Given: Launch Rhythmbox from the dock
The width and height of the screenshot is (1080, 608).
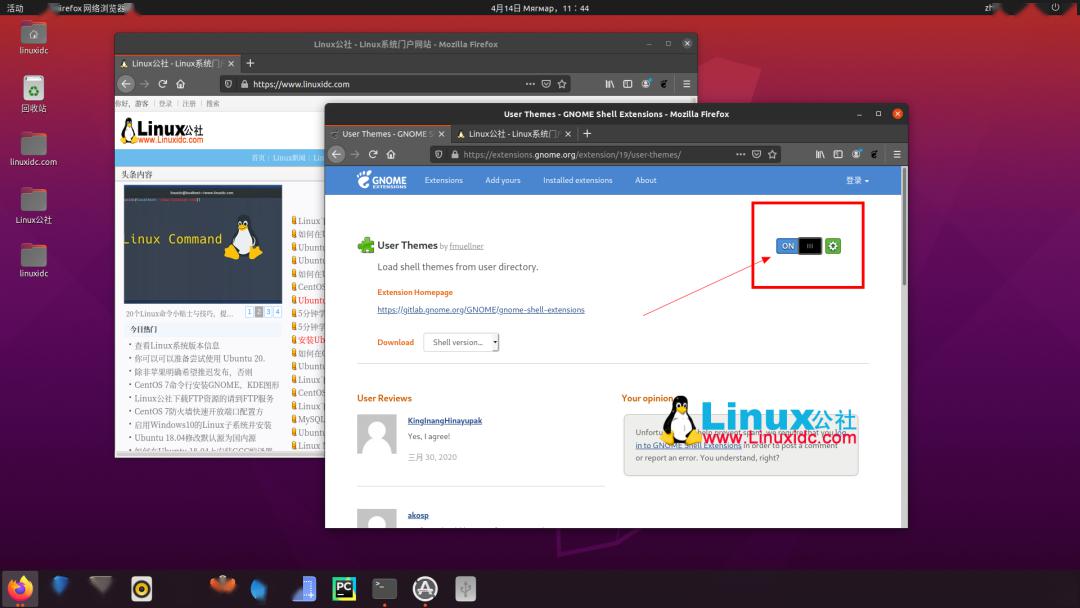Looking at the screenshot, I should pos(141,589).
